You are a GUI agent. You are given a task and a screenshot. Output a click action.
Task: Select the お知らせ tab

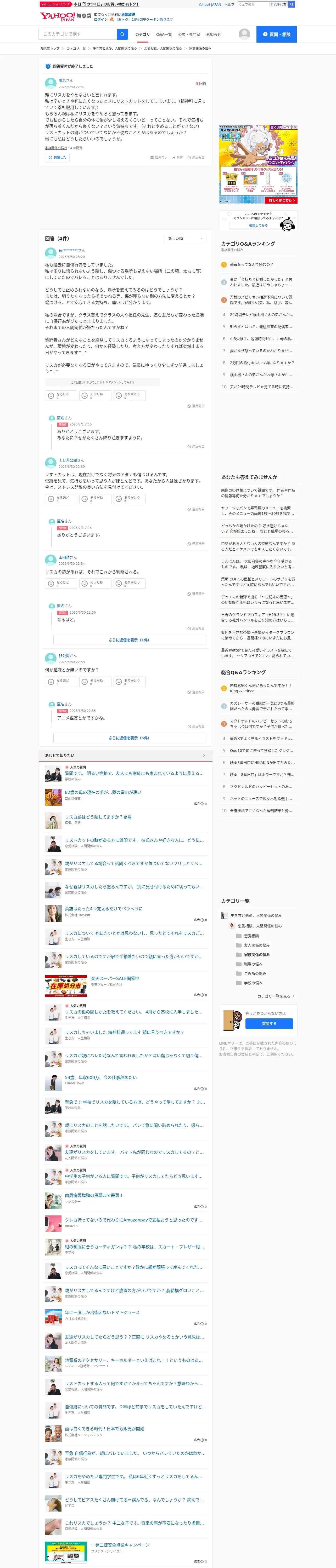(214, 35)
